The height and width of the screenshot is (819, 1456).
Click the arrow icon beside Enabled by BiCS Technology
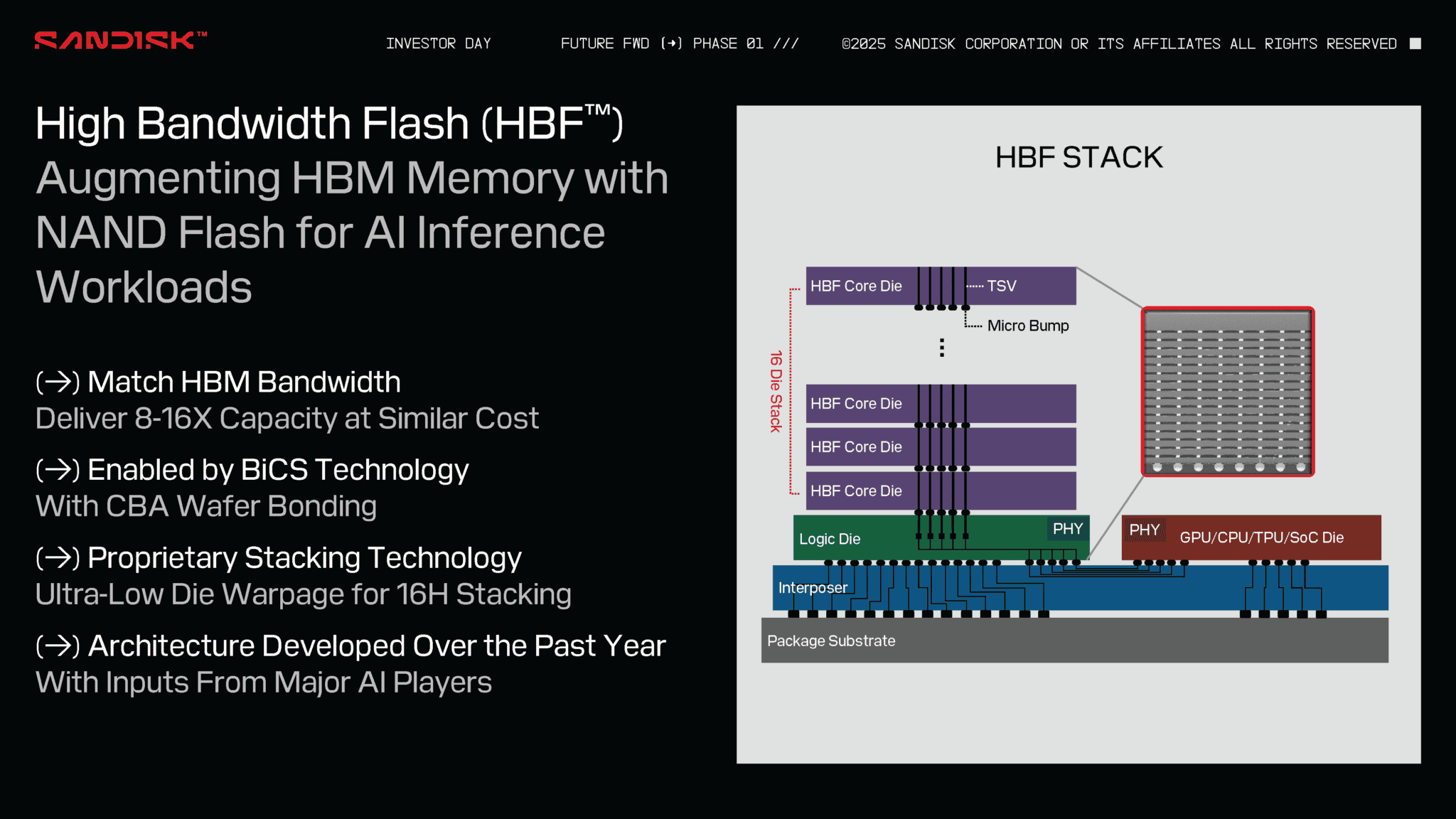58,470
